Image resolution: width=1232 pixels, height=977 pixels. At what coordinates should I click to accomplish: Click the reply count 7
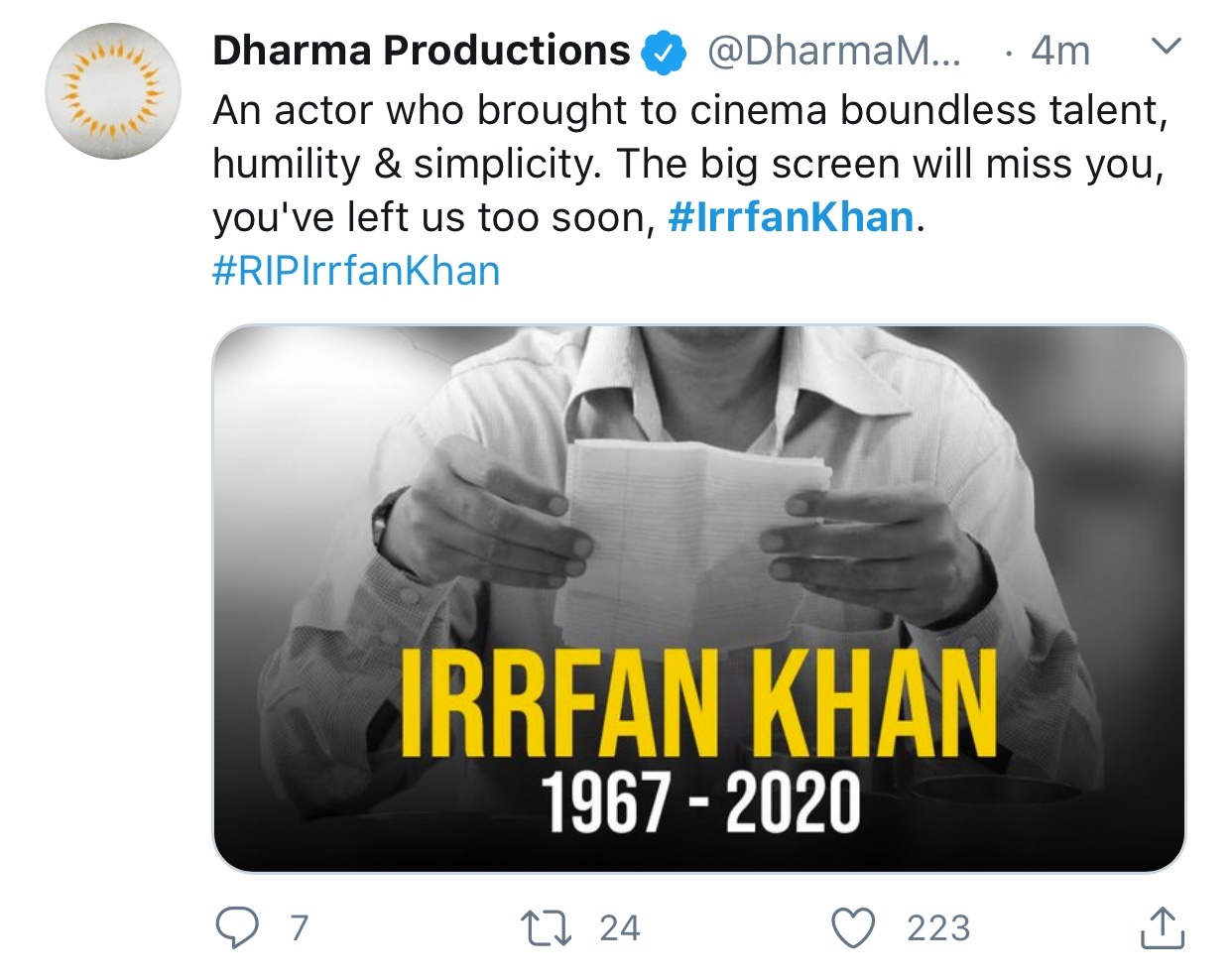(299, 928)
